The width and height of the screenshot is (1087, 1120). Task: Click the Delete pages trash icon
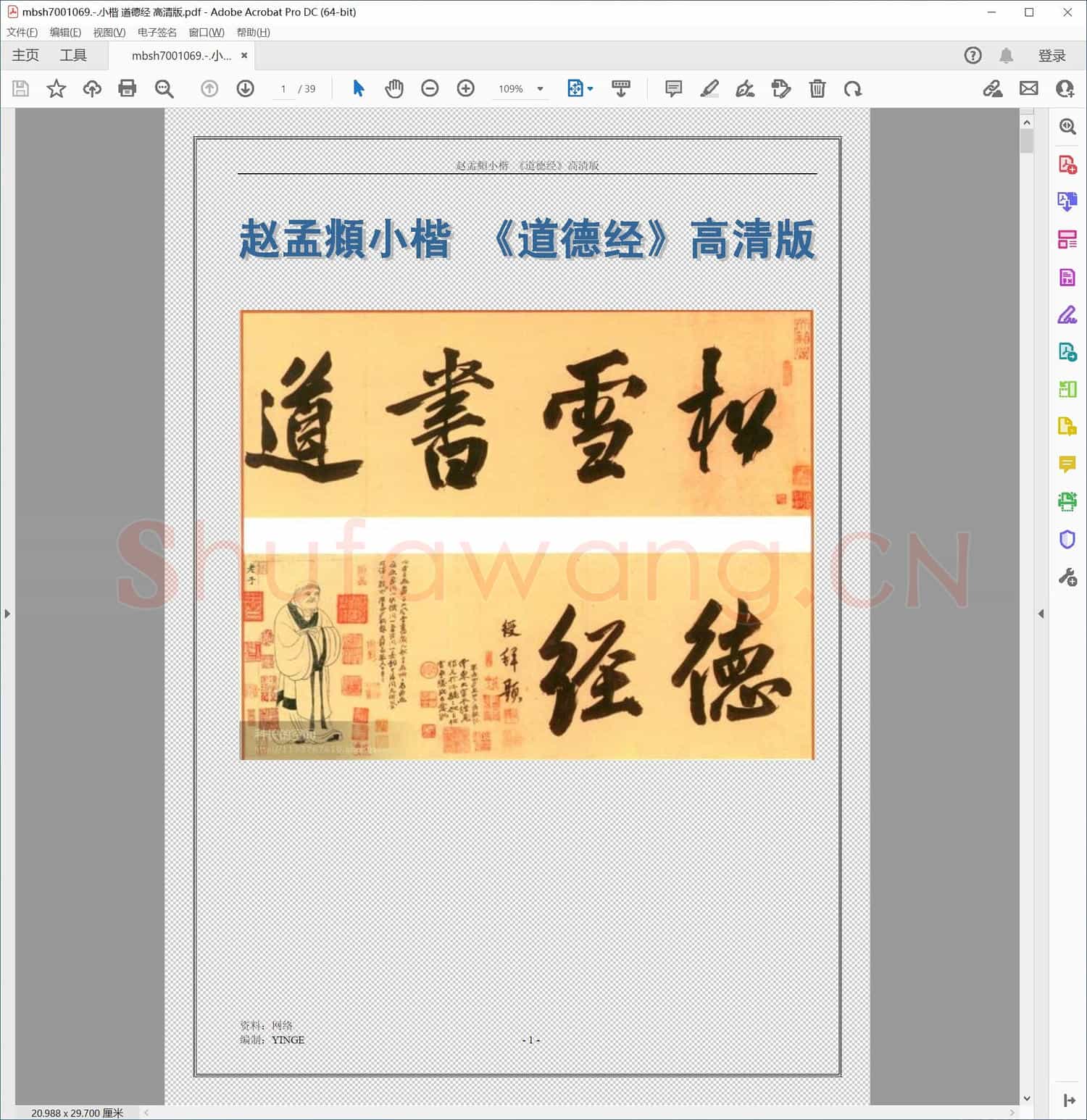tap(817, 88)
